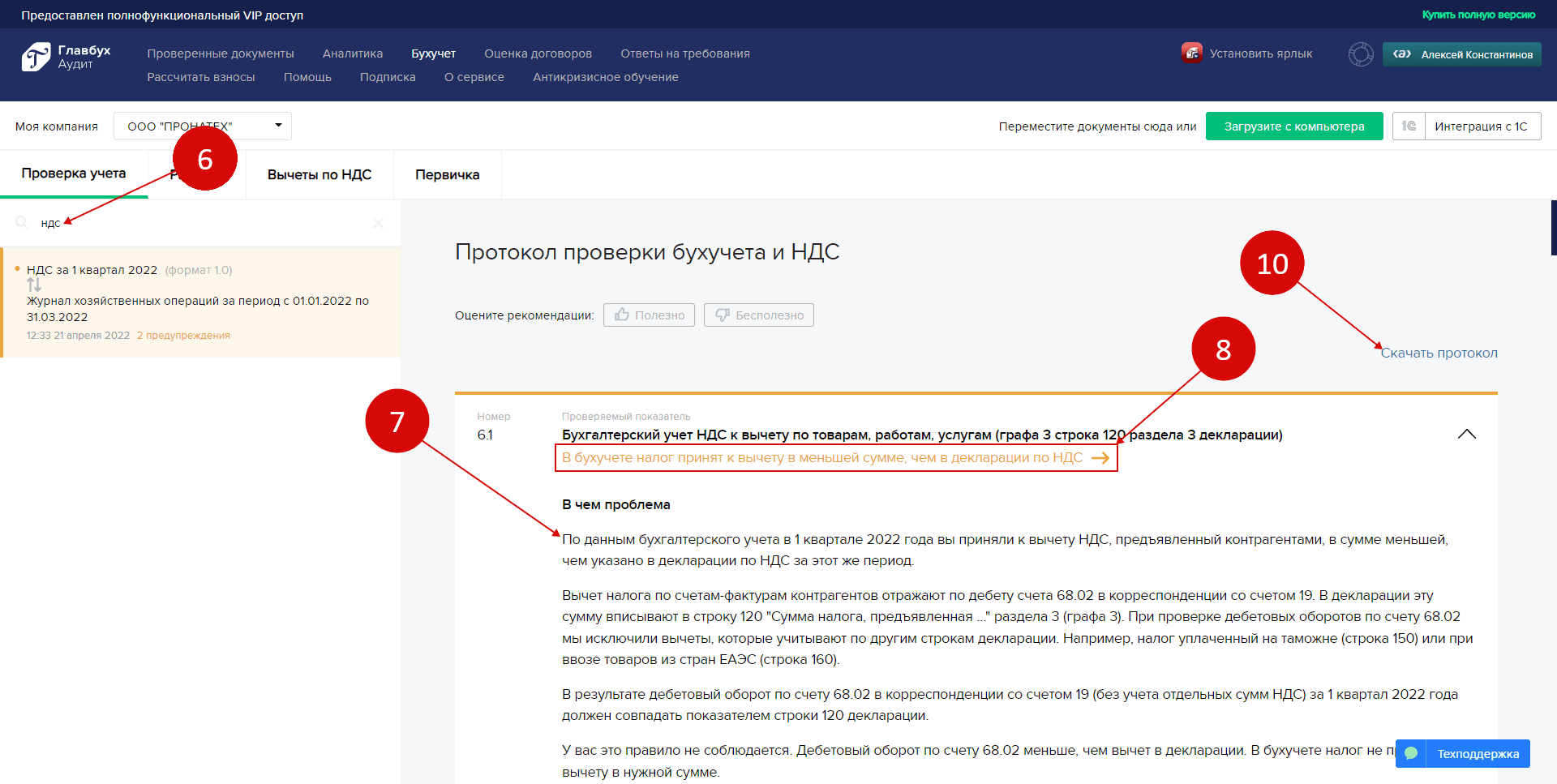Select «Ответы на требования» in the top menu
Viewport: 1557px width, 784px height.
tap(685, 54)
